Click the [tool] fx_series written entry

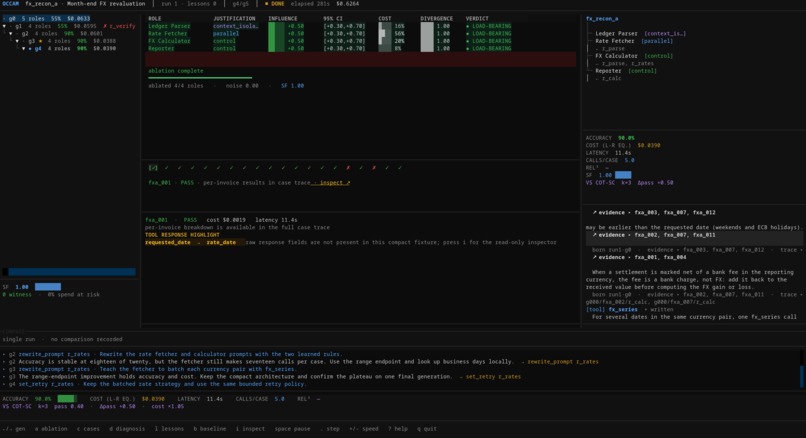tap(629, 309)
